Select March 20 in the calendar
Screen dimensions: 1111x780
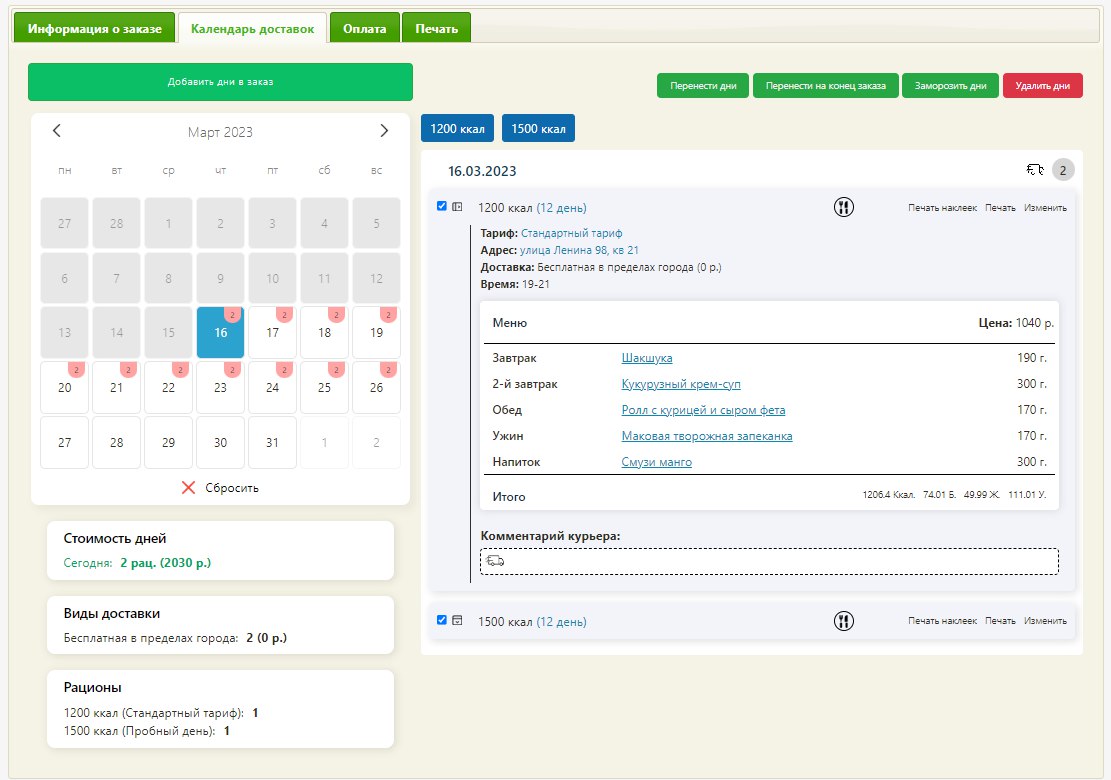coord(65,387)
